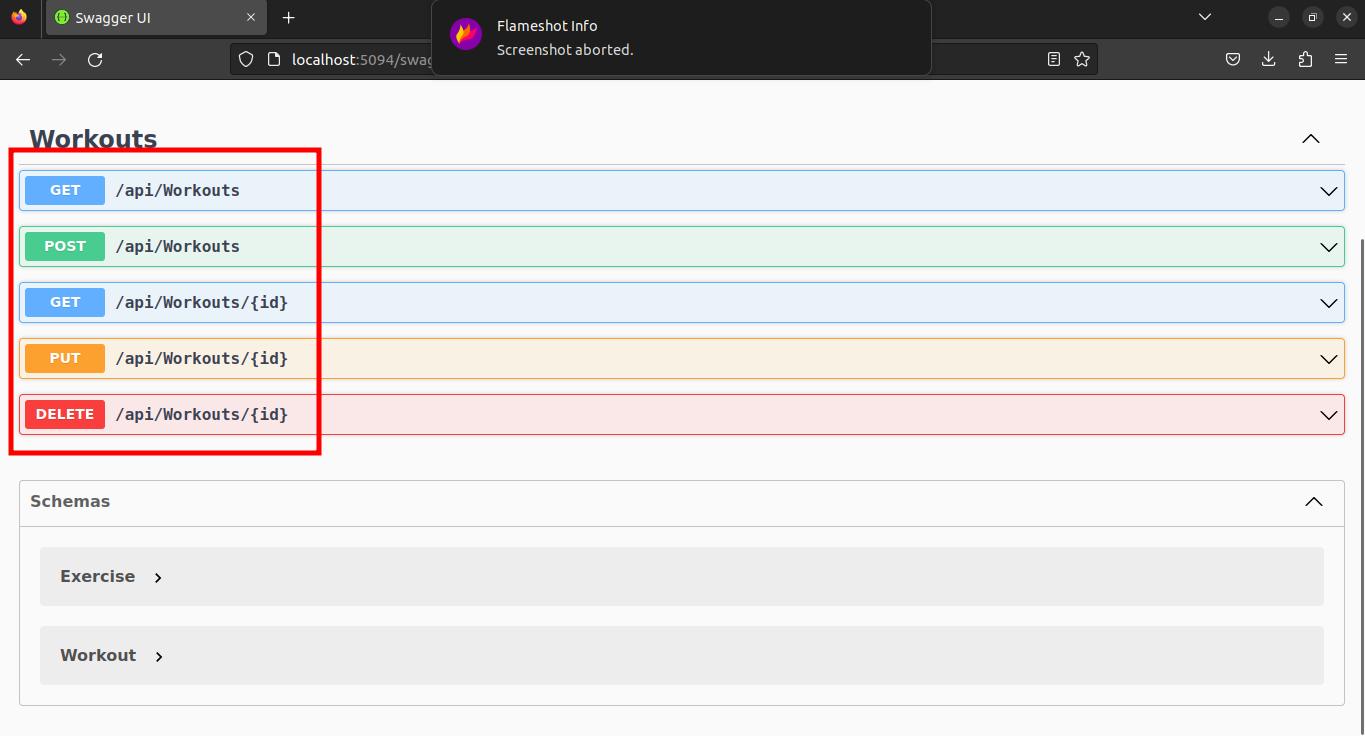This screenshot has width=1365, height=736.
Task: Click the browser back arrow
Action: pyautogui.click(x=23, y=60)
